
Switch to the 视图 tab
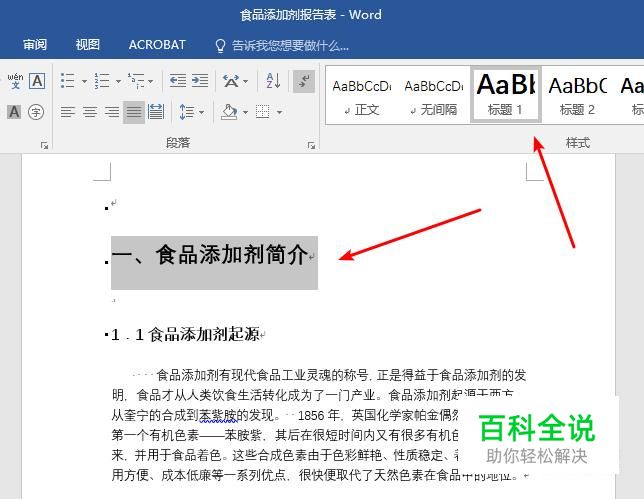click(x=87, y=44)
